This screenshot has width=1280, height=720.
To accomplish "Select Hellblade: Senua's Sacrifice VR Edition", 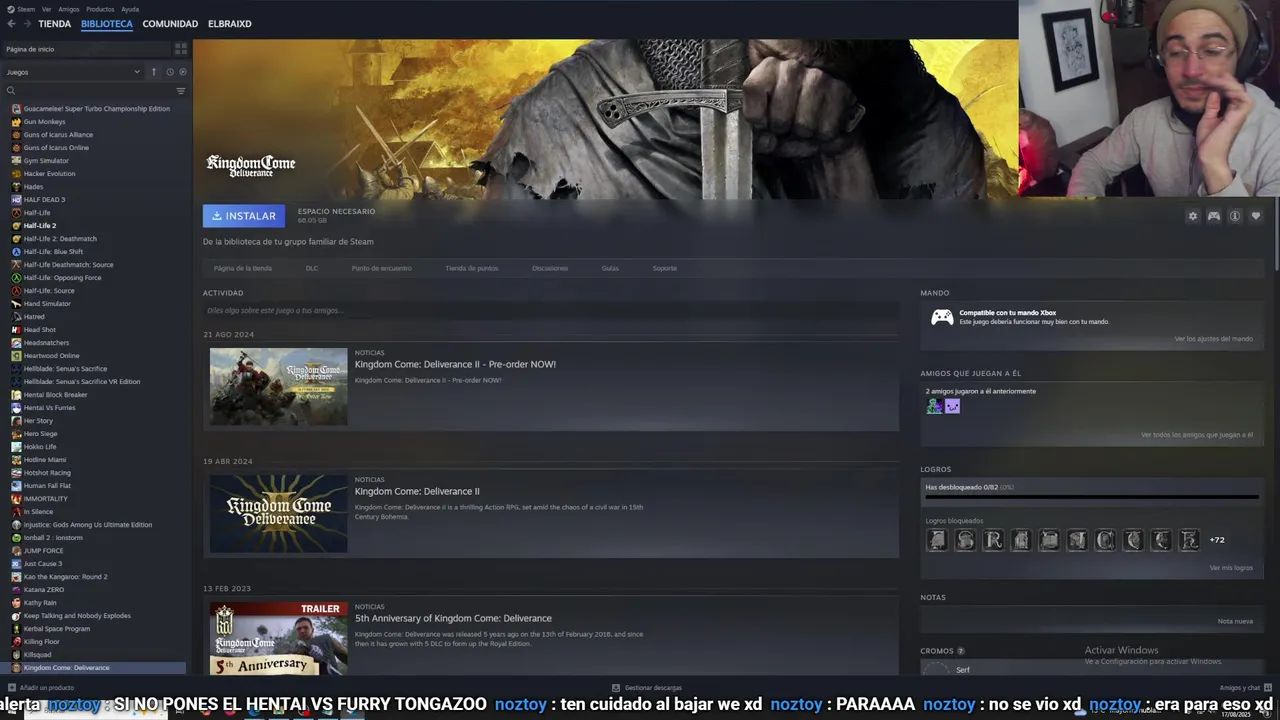I will (82, 381).
